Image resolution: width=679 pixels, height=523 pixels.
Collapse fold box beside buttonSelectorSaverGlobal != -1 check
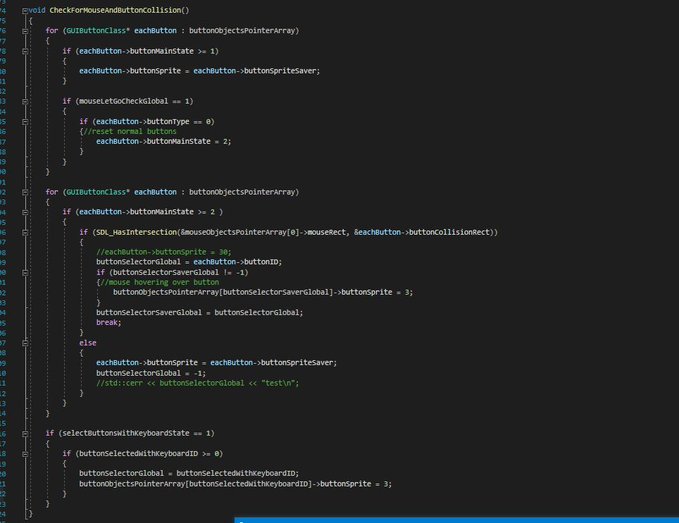(x=25, y=273)
